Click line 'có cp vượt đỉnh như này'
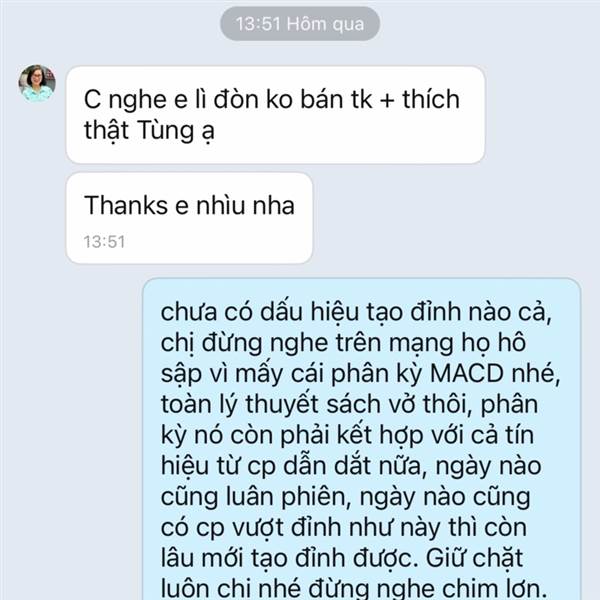The height and width of the screenshot is (600, 600). (x=344, y=528)
